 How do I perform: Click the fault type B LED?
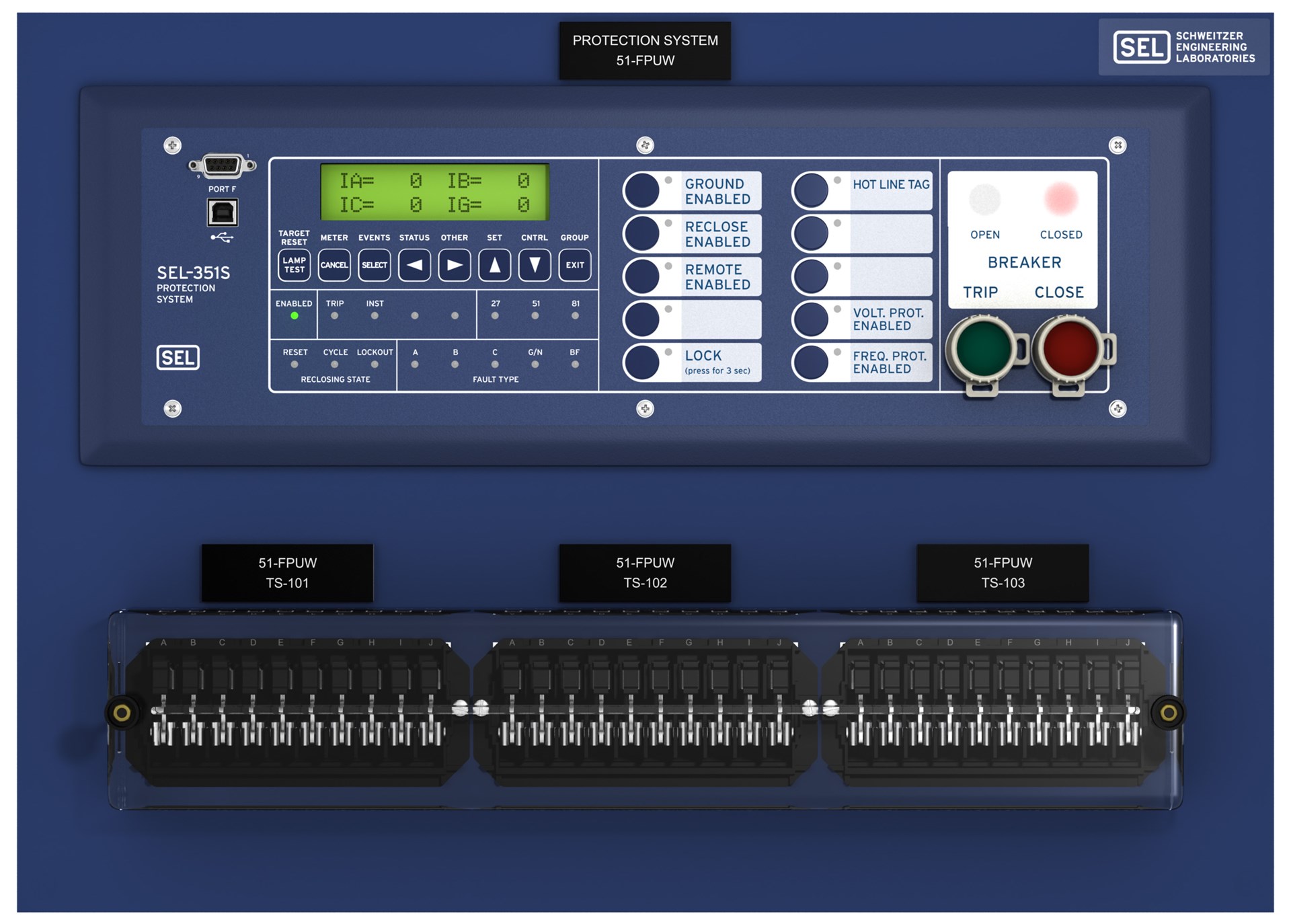(455, 364)
